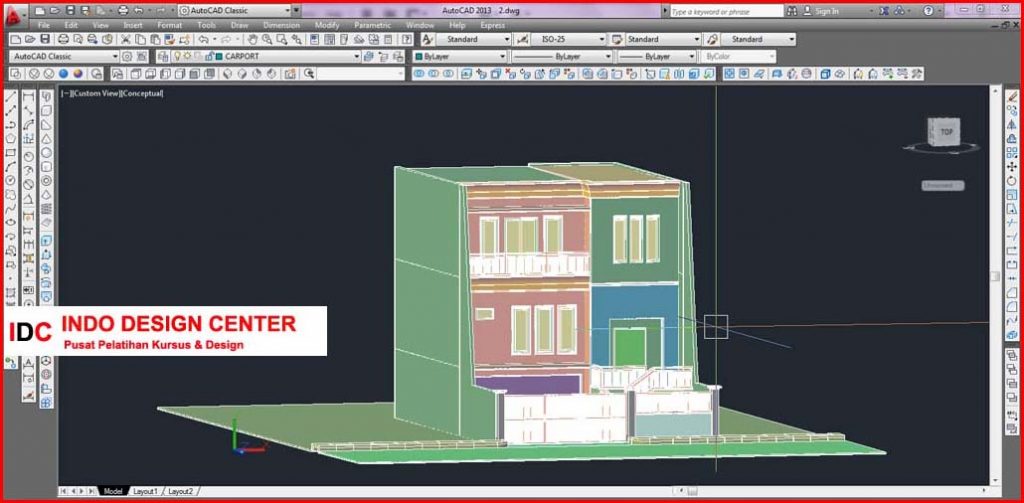Click the Rotate tool in Modify toolbar
The height and width of the screenshot is (503, 1024).
[x=1012, y=180]
